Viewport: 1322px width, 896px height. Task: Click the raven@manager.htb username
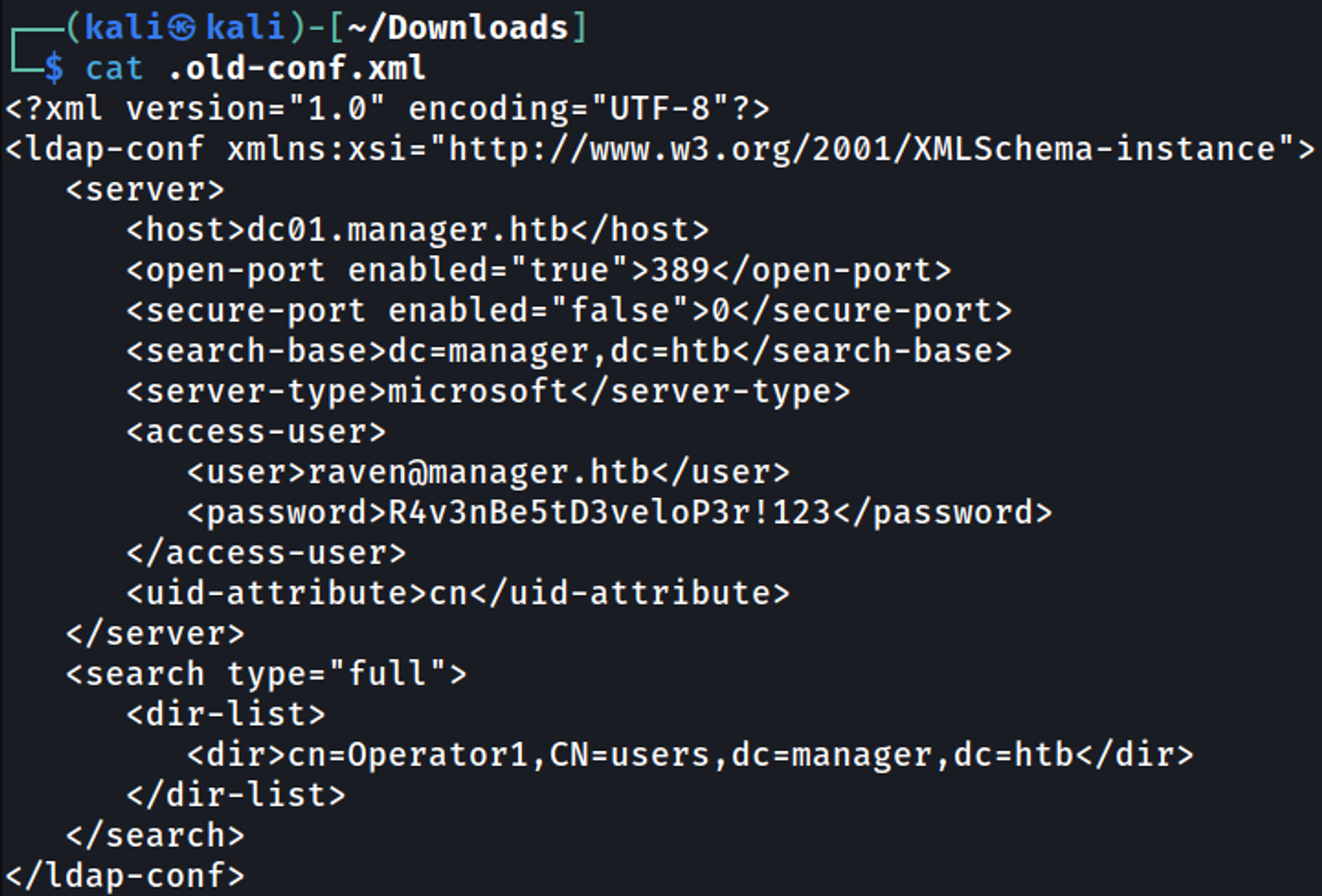[479, 472]
